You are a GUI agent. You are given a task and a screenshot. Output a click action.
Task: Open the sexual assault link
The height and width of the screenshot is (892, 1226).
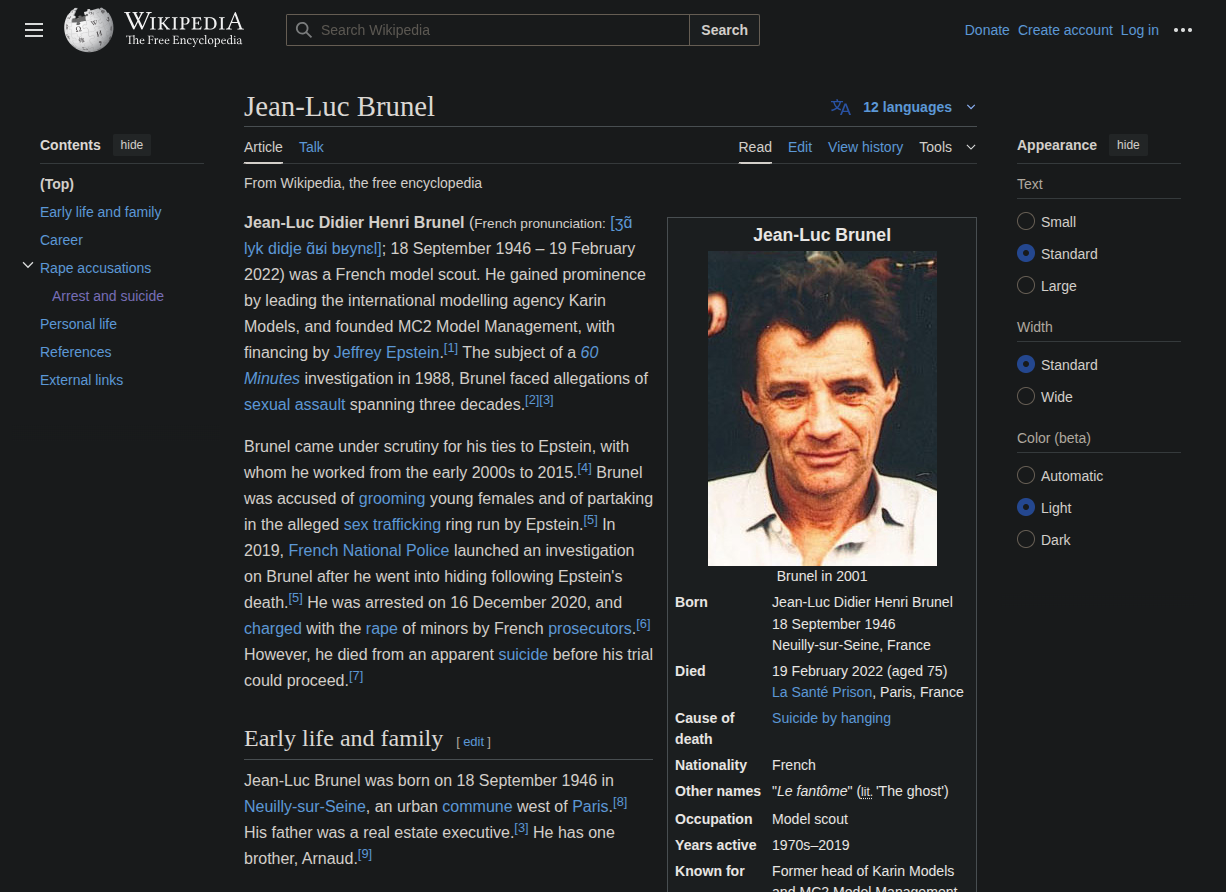[294, 404]
